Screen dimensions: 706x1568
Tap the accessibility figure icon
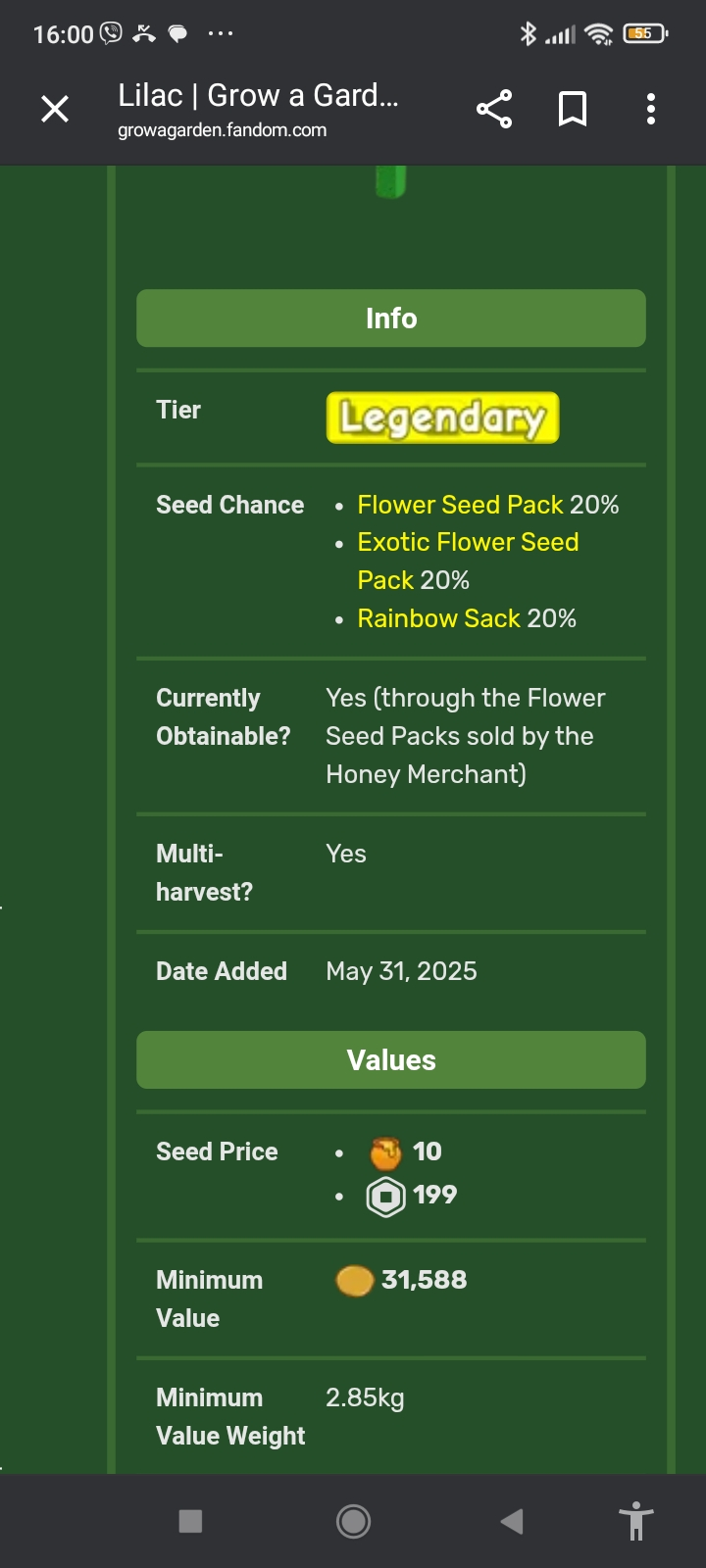pos(636,1521)
